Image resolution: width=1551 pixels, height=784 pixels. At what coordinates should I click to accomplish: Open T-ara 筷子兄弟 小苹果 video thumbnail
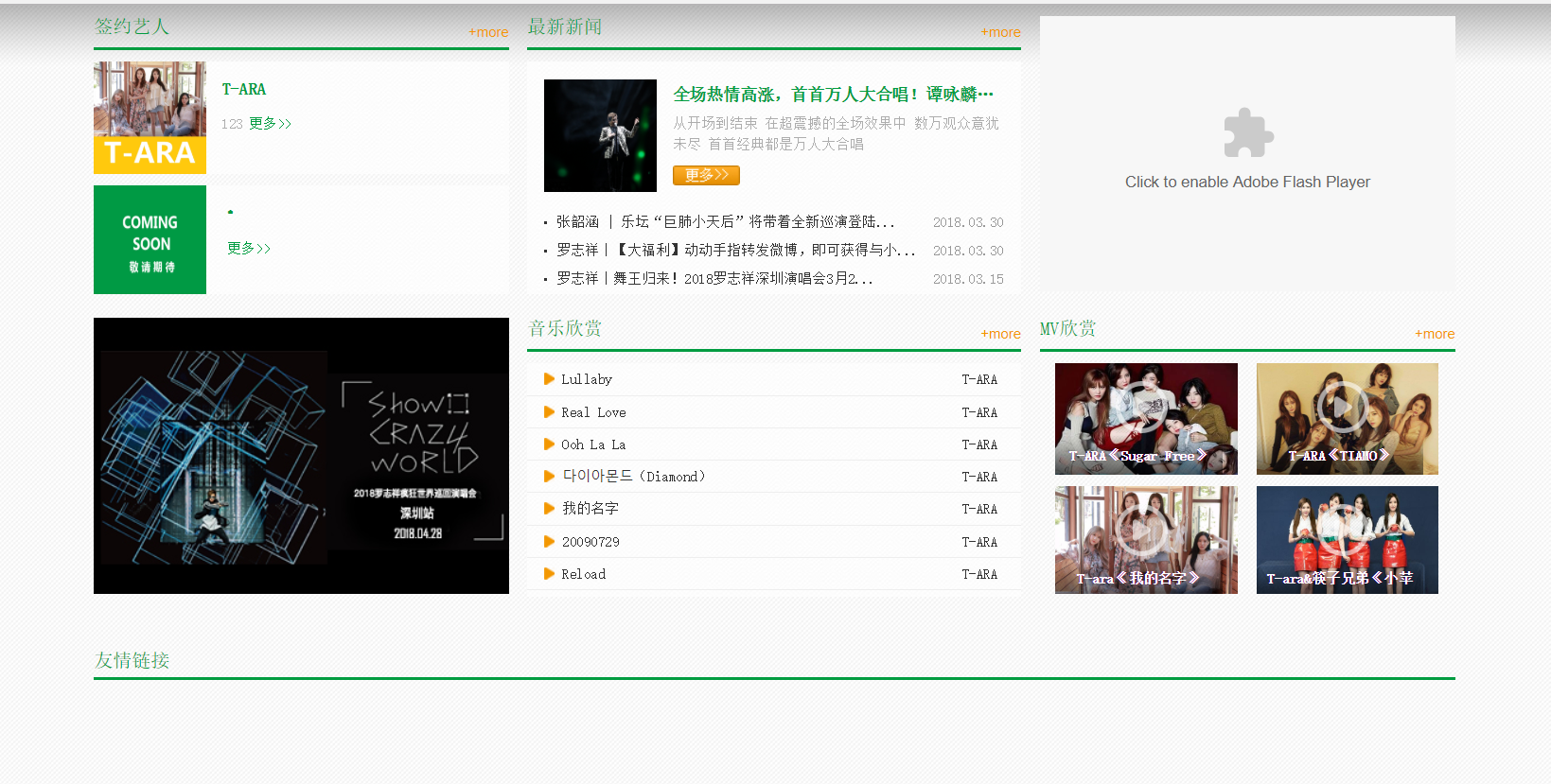point(1347,539)
